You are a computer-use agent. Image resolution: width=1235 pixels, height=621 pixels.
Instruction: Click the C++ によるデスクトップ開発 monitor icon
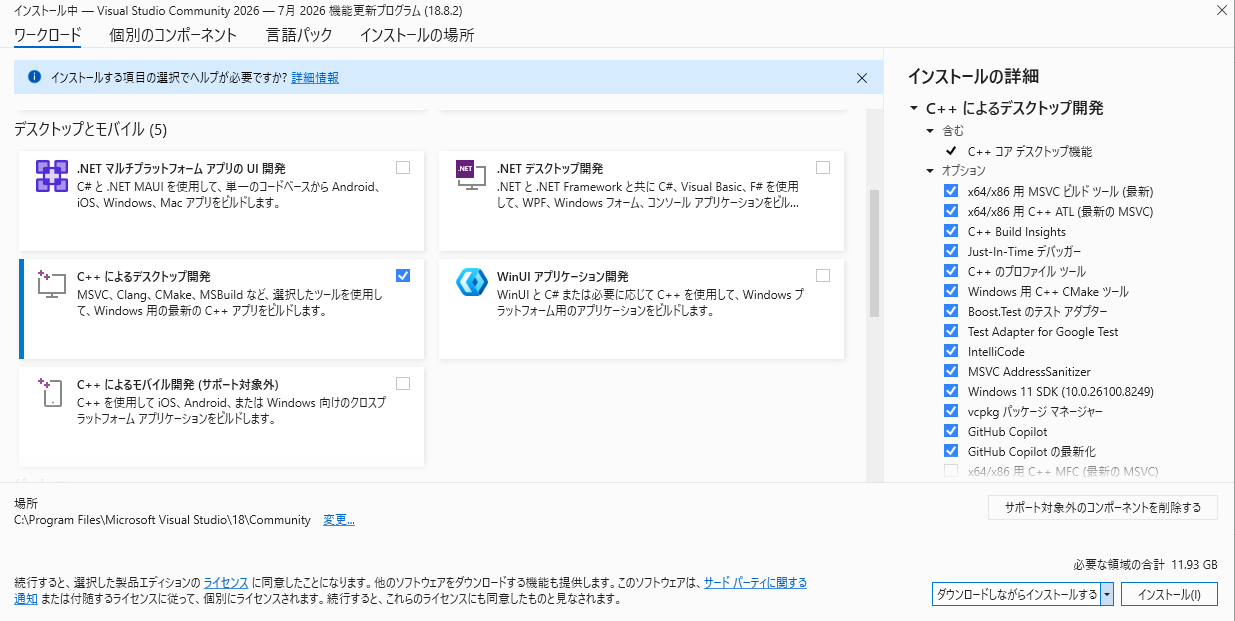52,284
